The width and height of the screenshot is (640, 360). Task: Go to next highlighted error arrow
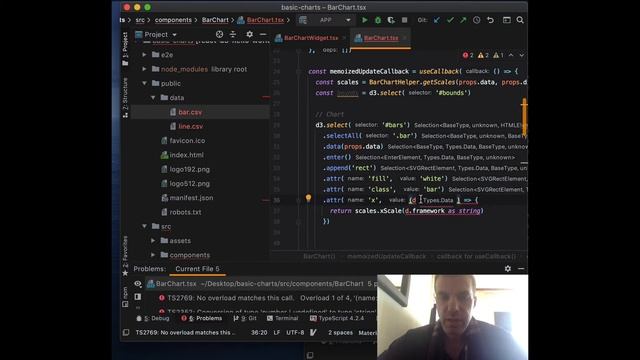click(x=522, y=55)
